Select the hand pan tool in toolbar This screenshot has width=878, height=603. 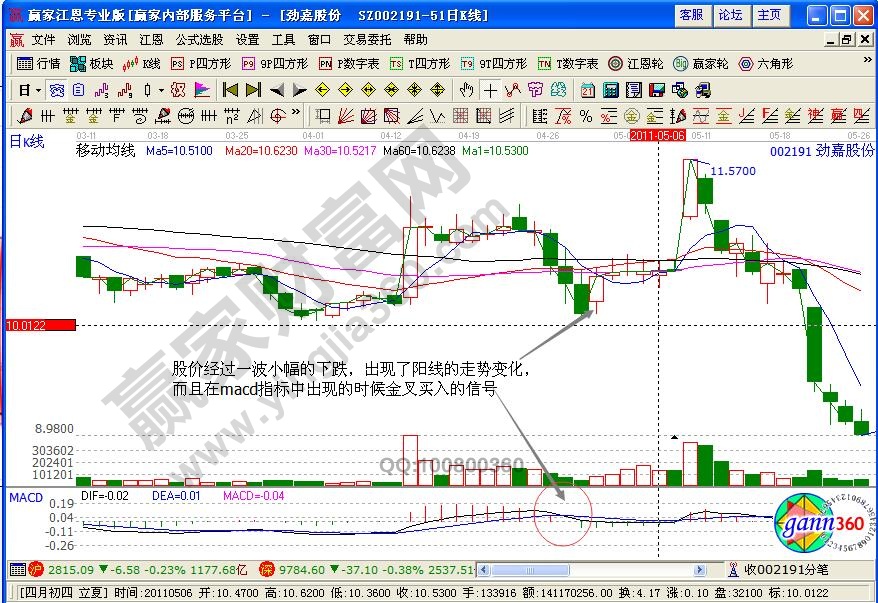[x=466, y=92]
